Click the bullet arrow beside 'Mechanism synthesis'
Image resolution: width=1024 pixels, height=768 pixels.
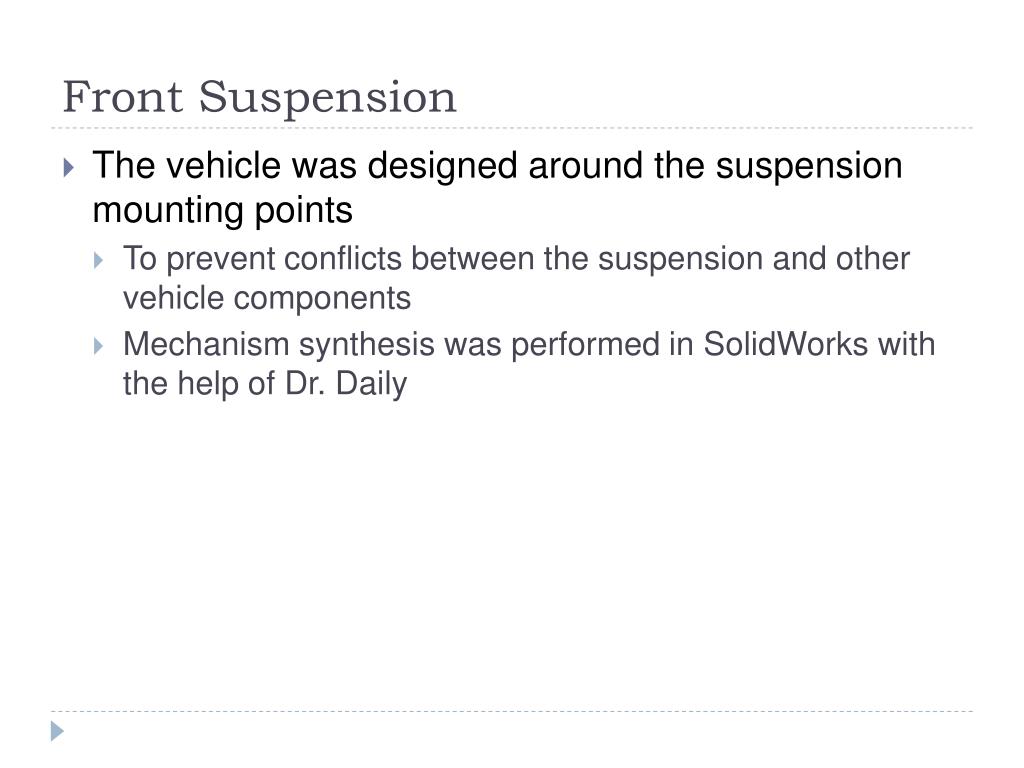pyautogui.click(x=99, y=345)
